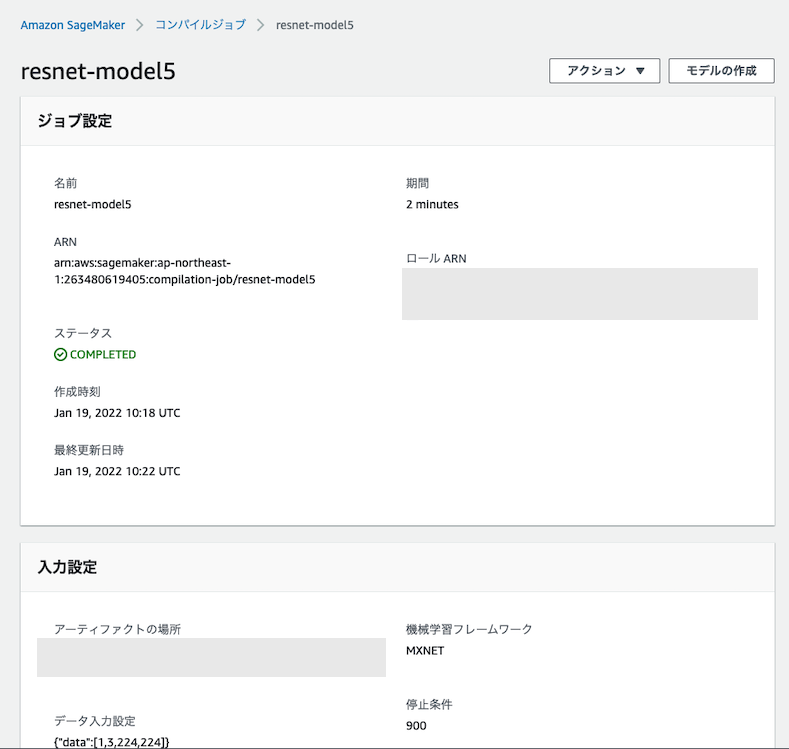
Task: Click the 期間 value 2 minutes
Action: click(432, 204)
